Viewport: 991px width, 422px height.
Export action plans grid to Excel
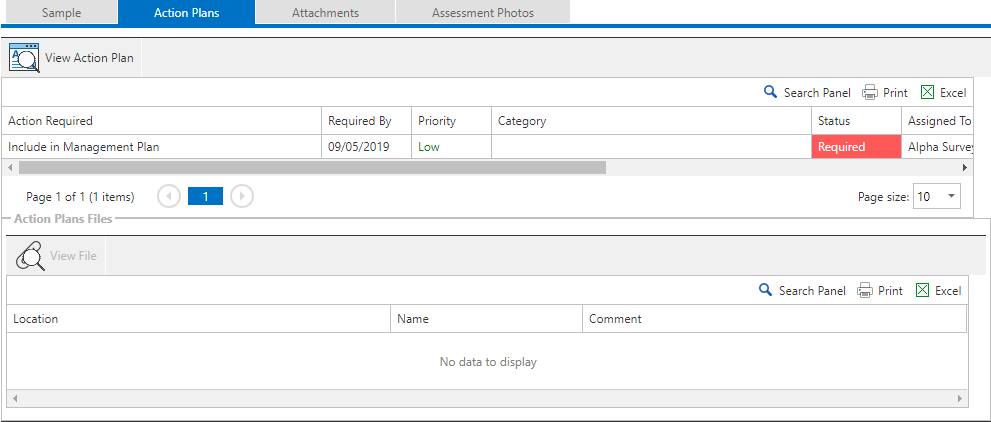[943, 93]
